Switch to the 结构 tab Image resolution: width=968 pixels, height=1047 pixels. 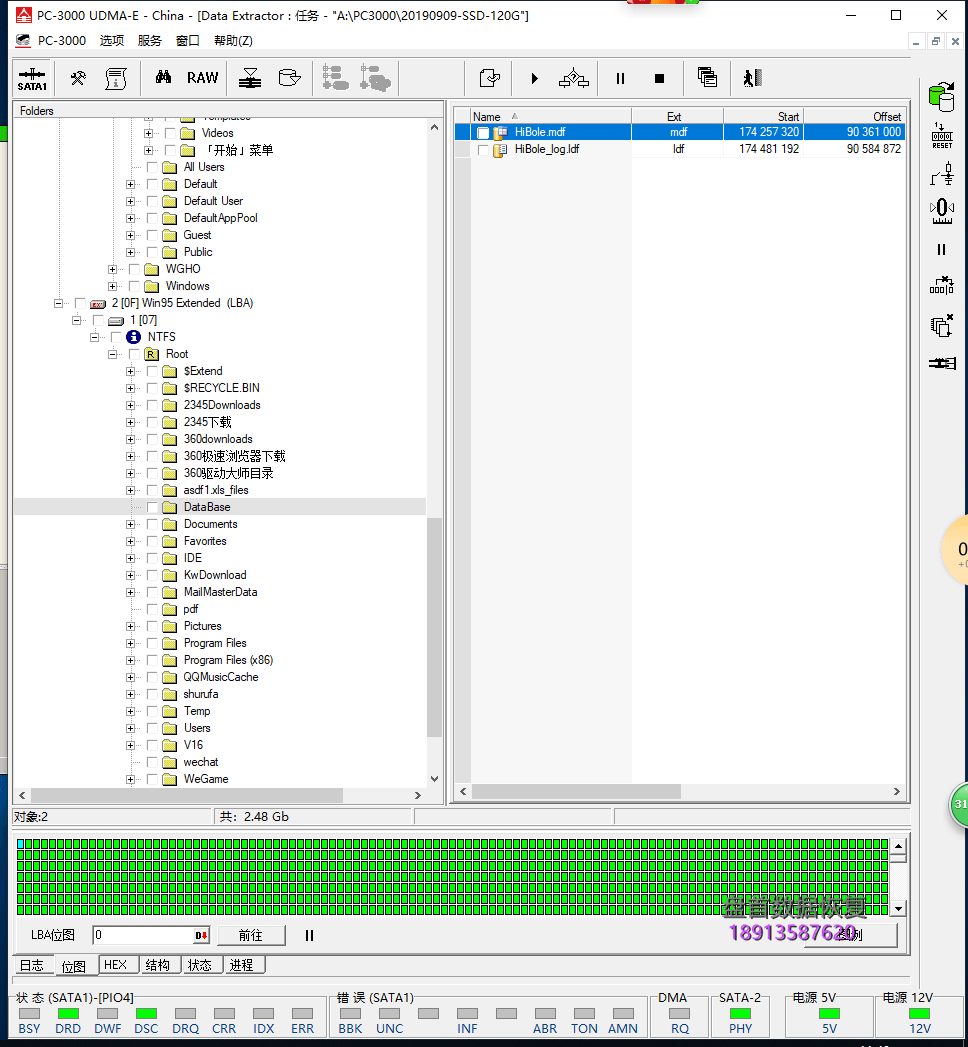(x=158, y=965)
